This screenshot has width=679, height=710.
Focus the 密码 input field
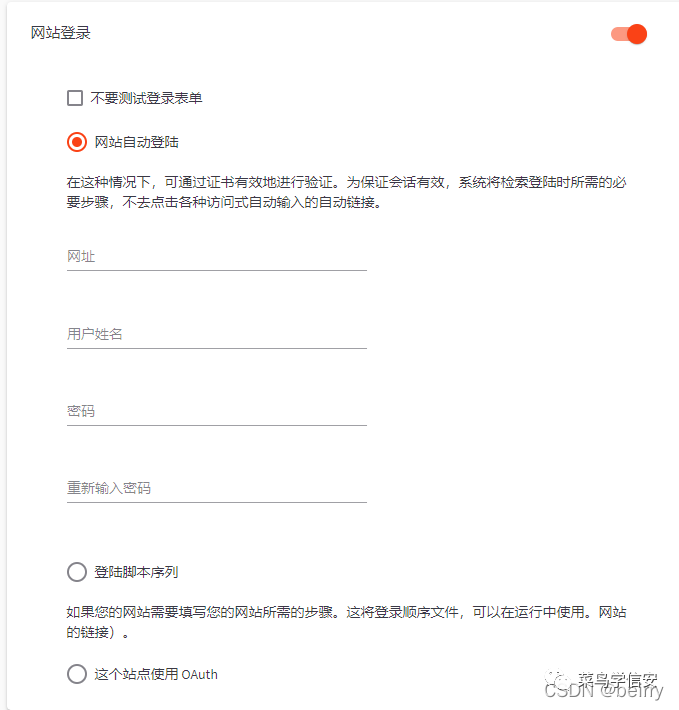[216, 411]
